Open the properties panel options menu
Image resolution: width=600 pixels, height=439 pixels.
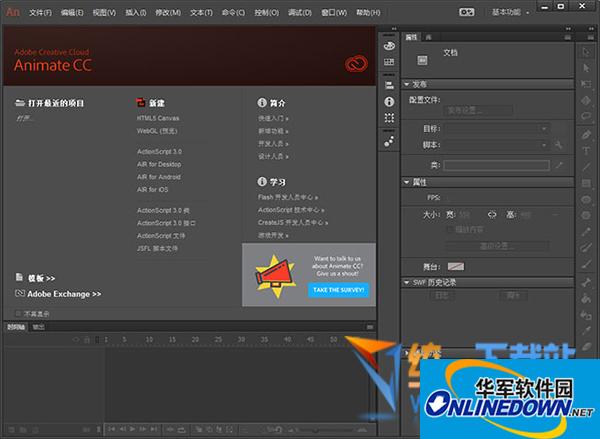click(x=567, y=37)
